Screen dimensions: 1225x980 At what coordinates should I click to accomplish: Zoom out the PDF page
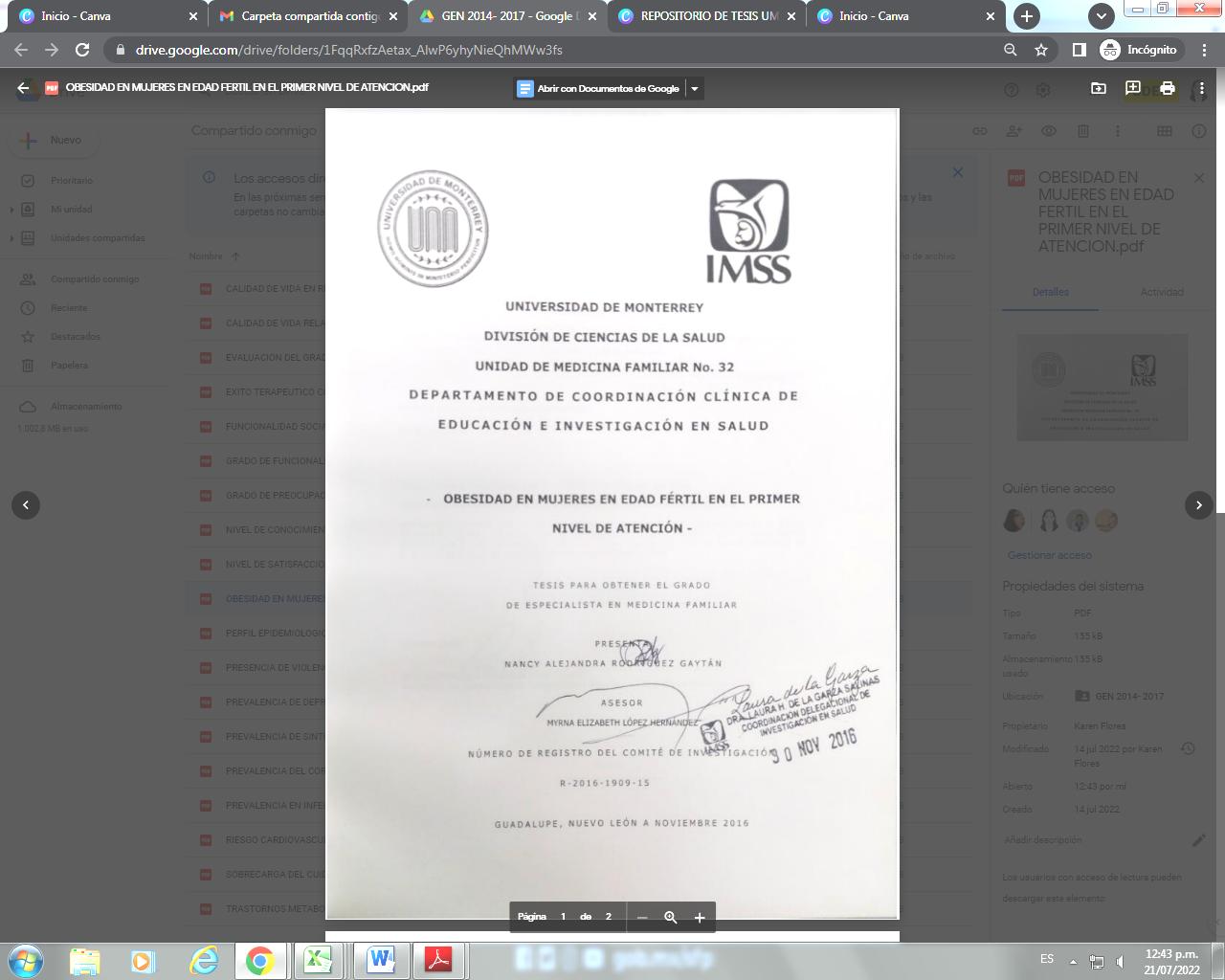click(x=642, y=917)
